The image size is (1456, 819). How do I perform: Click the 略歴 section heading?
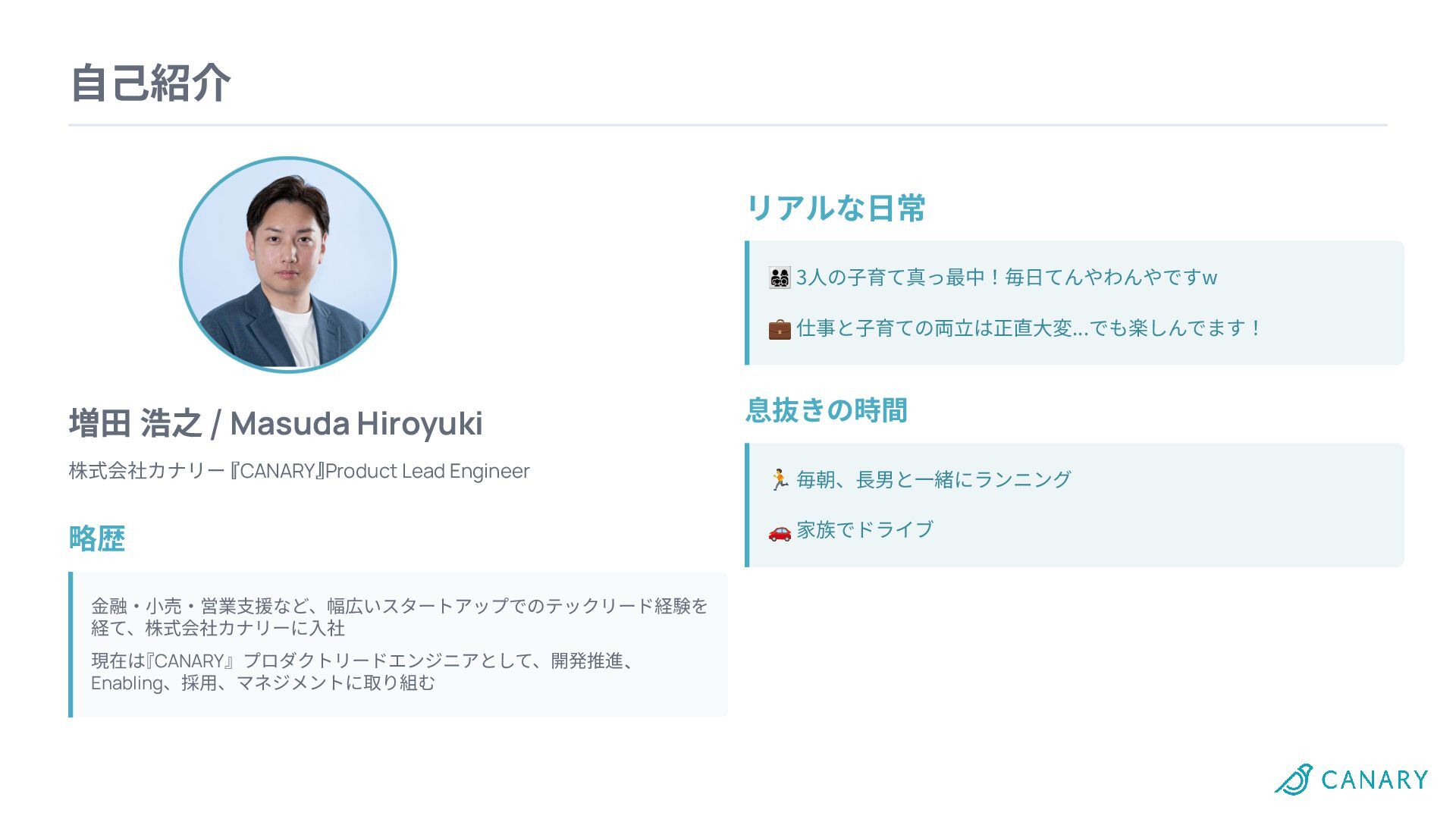(97, 538)
